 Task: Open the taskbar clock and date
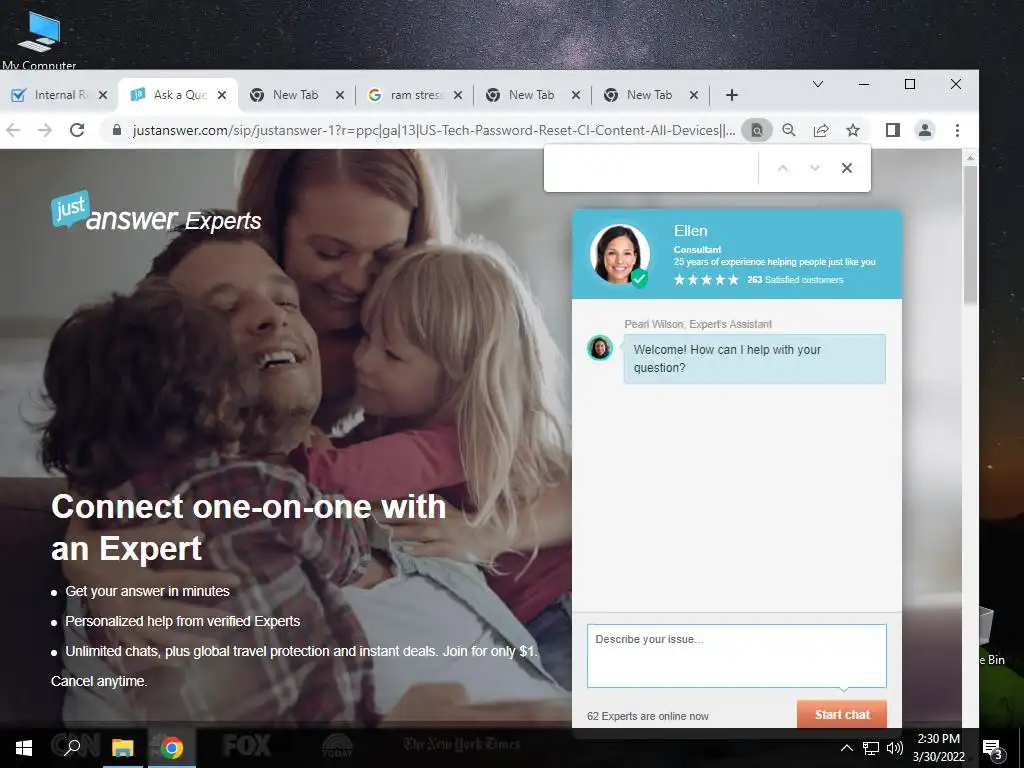[x=938, y=748]
